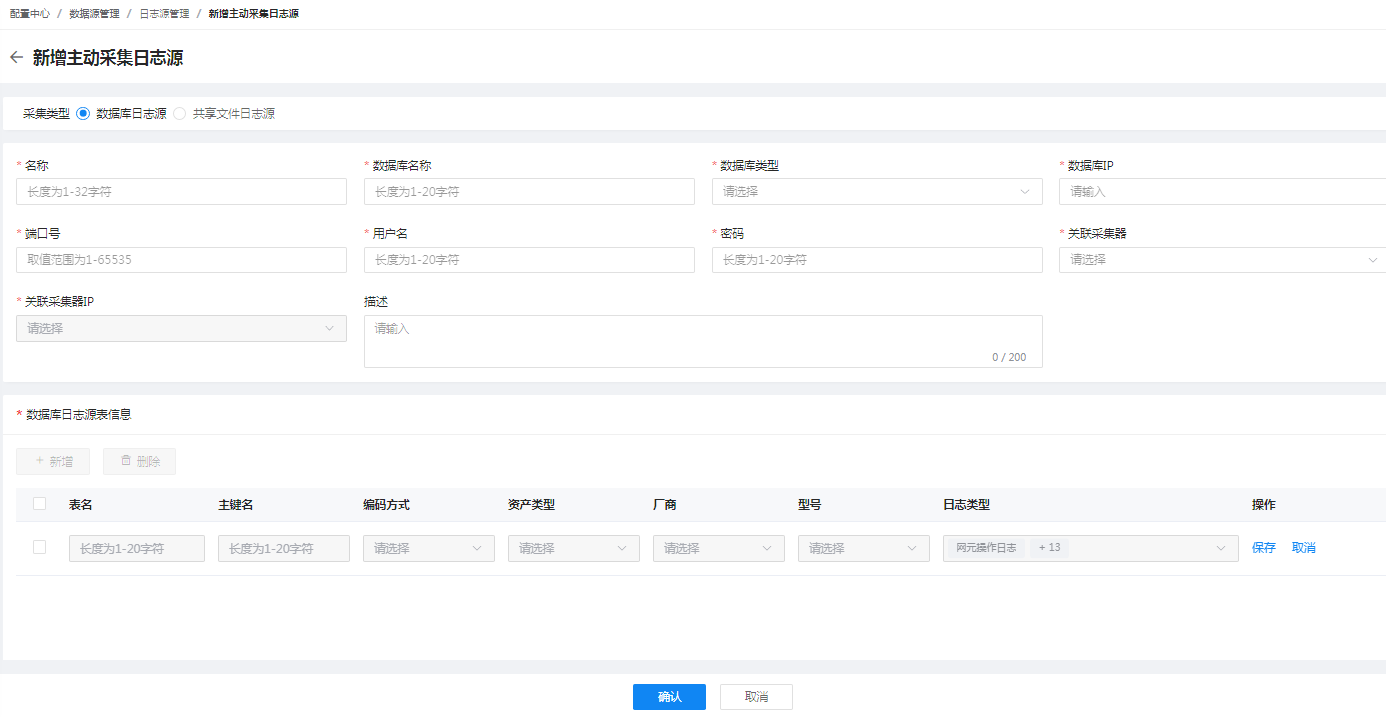The width and height of the screenshot is (1386, 717).
Task: Select 数据库日志源 radio option
Action: click(83, 114)
